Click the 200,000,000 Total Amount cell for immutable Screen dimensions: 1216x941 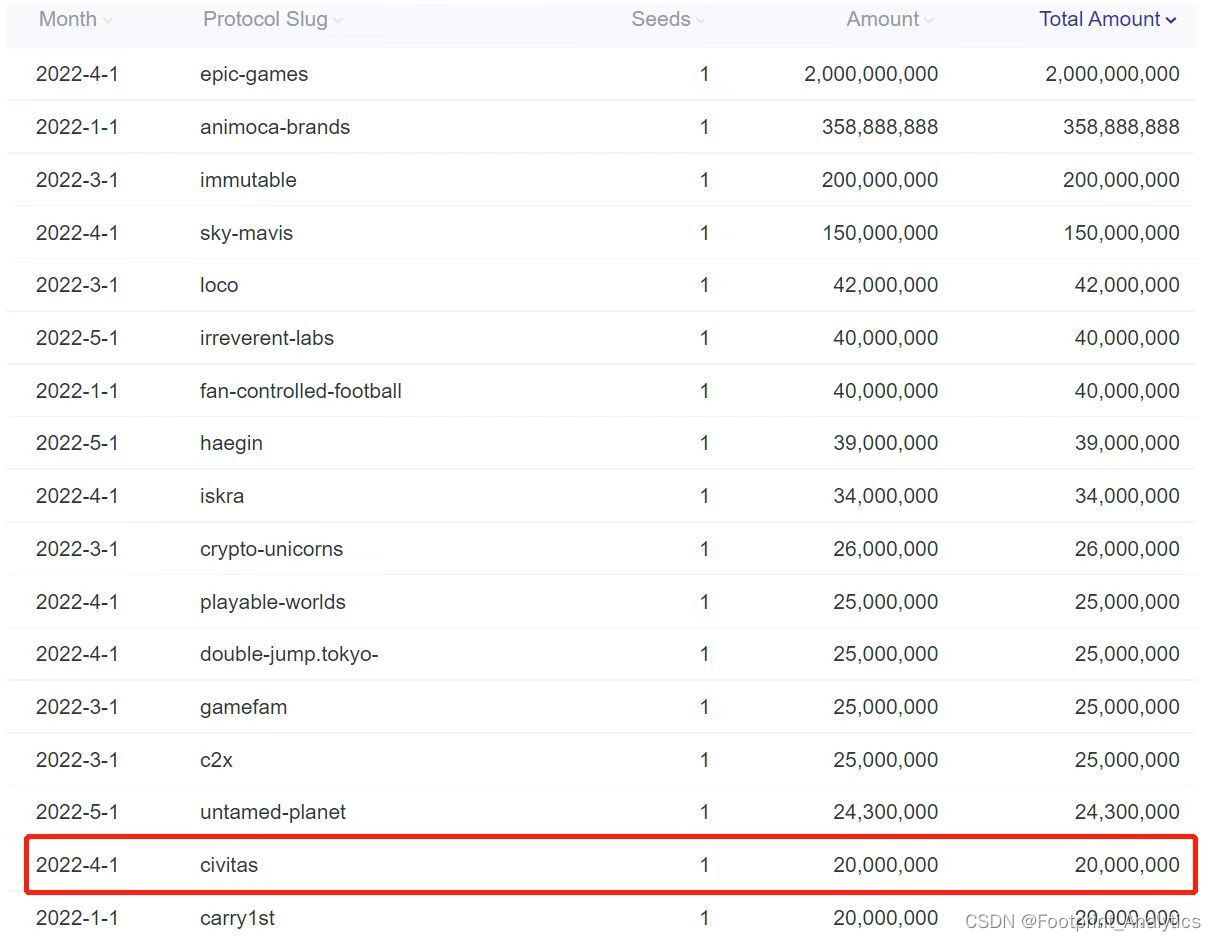(1121, 180)
